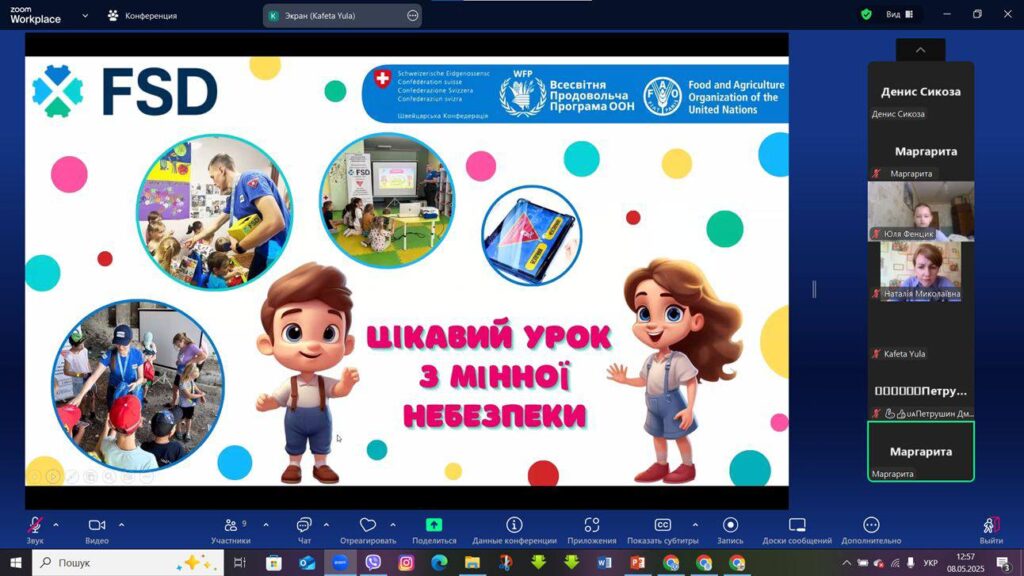Switch to Zoom app in the taskbar
Viewport: 1024px width, 576px height.
click(340, 563)
